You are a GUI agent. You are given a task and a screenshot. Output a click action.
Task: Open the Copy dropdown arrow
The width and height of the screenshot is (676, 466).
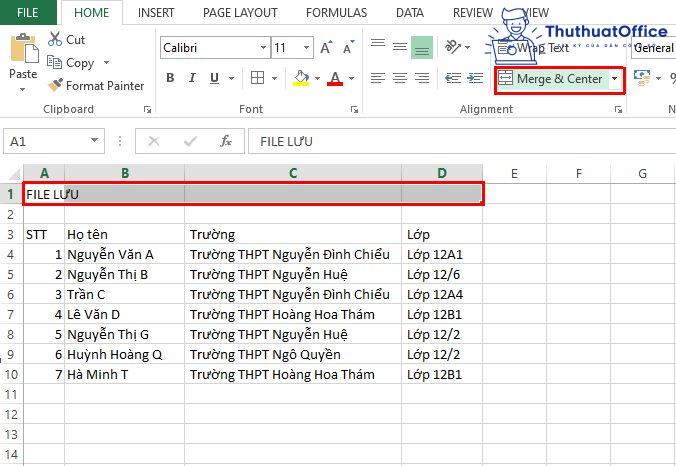coord(106,63)
